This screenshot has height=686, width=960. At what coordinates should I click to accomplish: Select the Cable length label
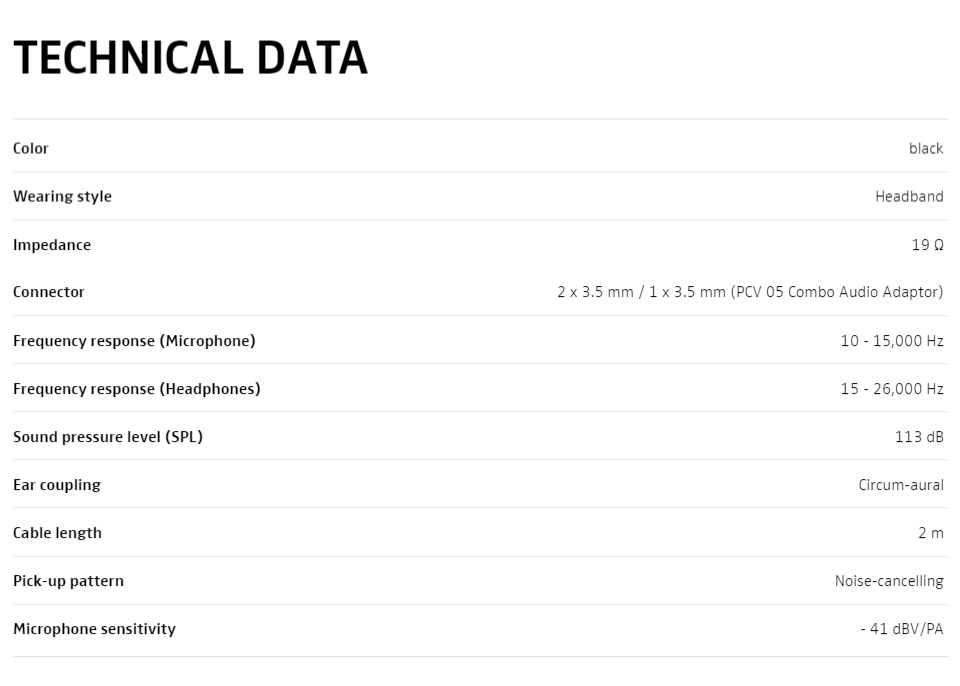pyautogui.click(x=58, y=533)
